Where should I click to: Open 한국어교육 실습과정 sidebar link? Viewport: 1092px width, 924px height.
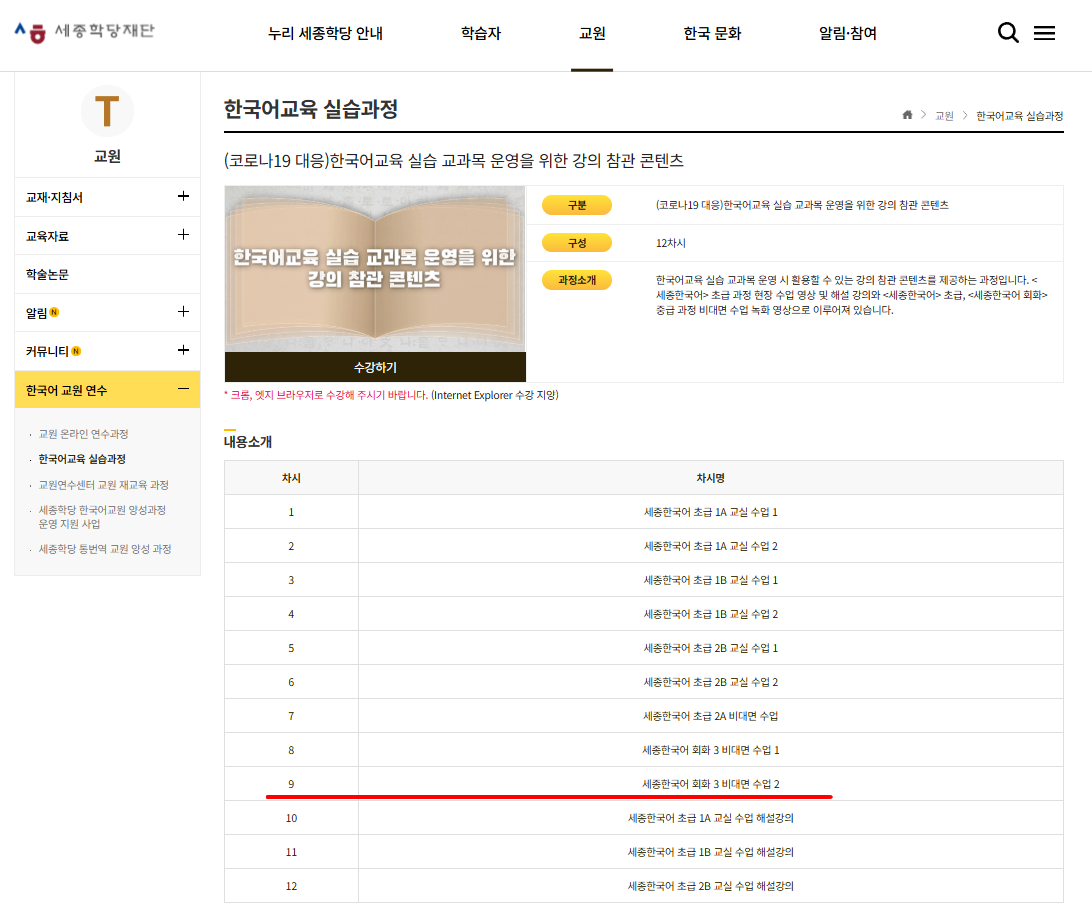click(x=82, y=459)
